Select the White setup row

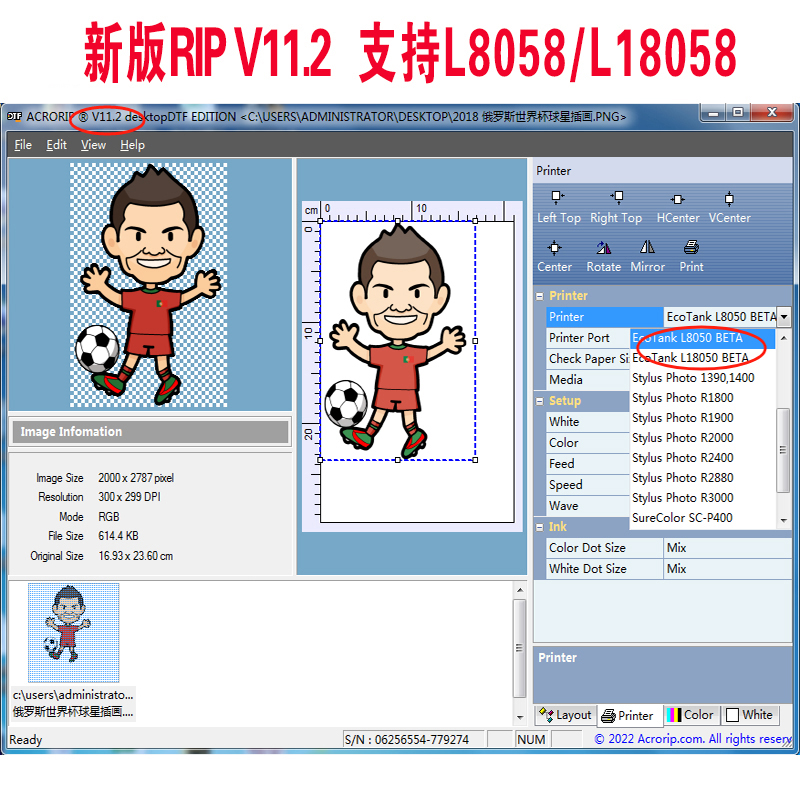pyautogui.click(x=588, y=422)
